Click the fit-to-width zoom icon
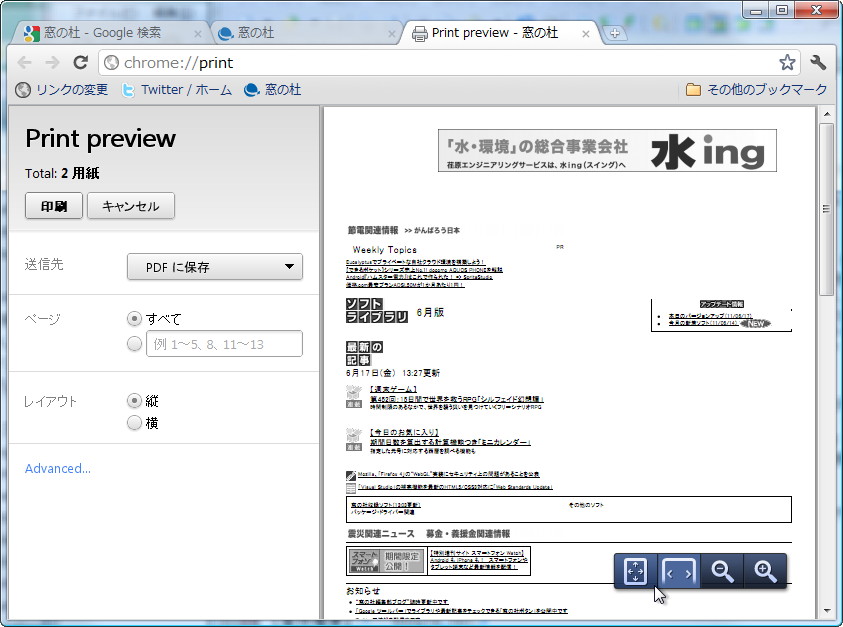This screenshot has width=843, height=627. point(678,571)
